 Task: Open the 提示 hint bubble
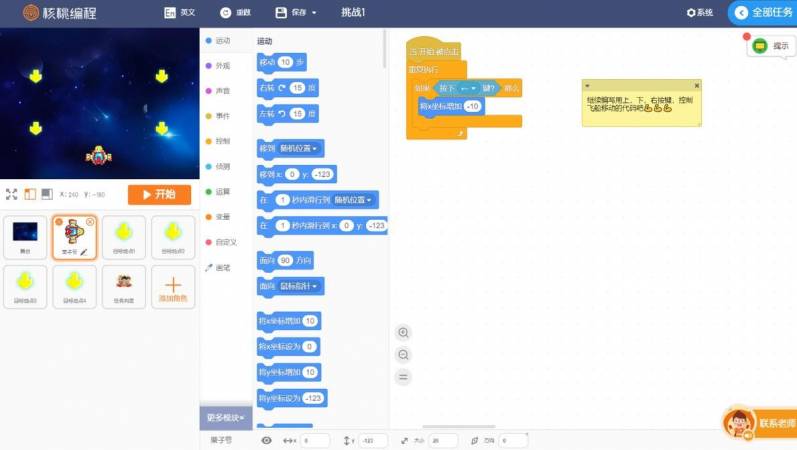pos(771,46)
